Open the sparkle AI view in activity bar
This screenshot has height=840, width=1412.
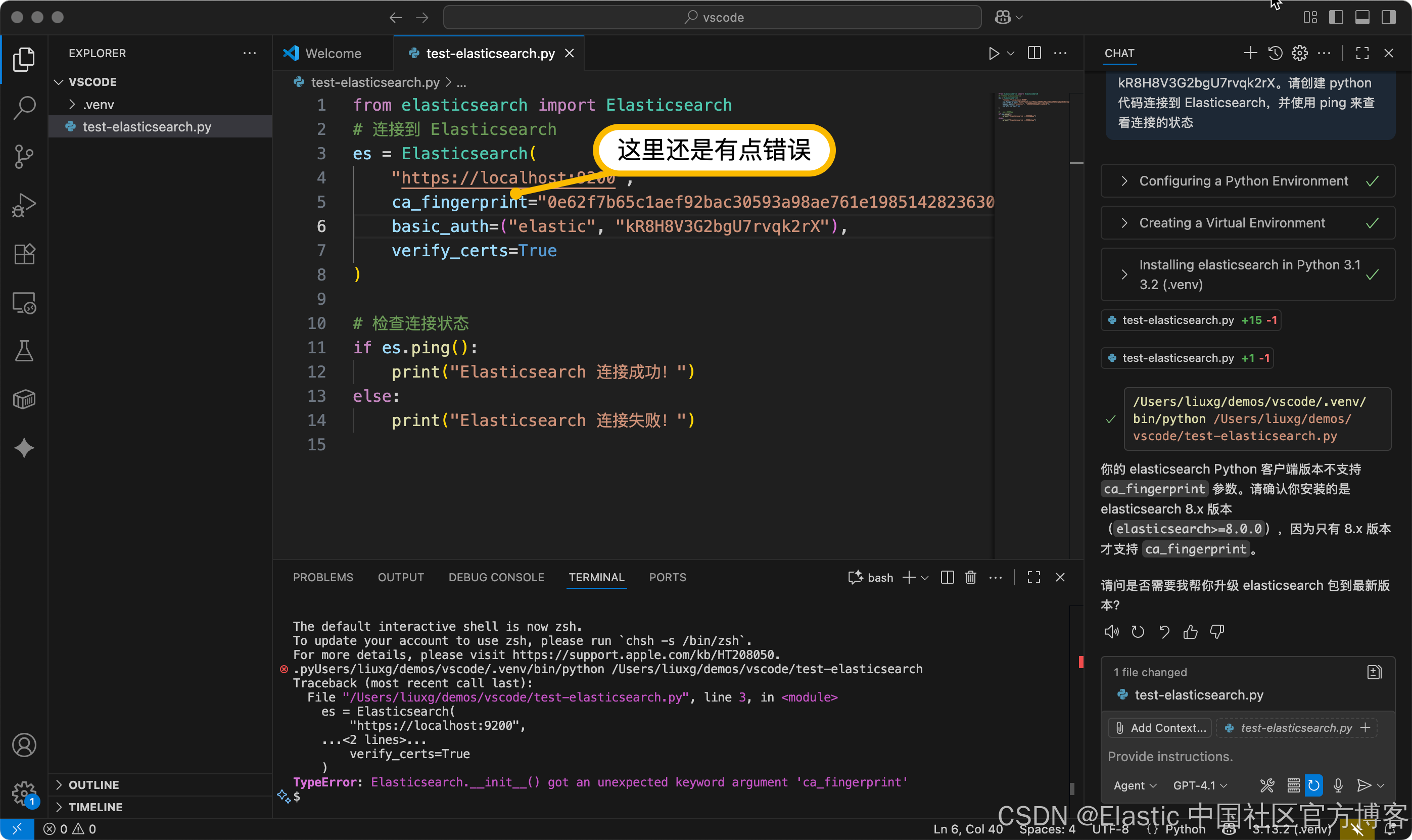coord(24,448)
